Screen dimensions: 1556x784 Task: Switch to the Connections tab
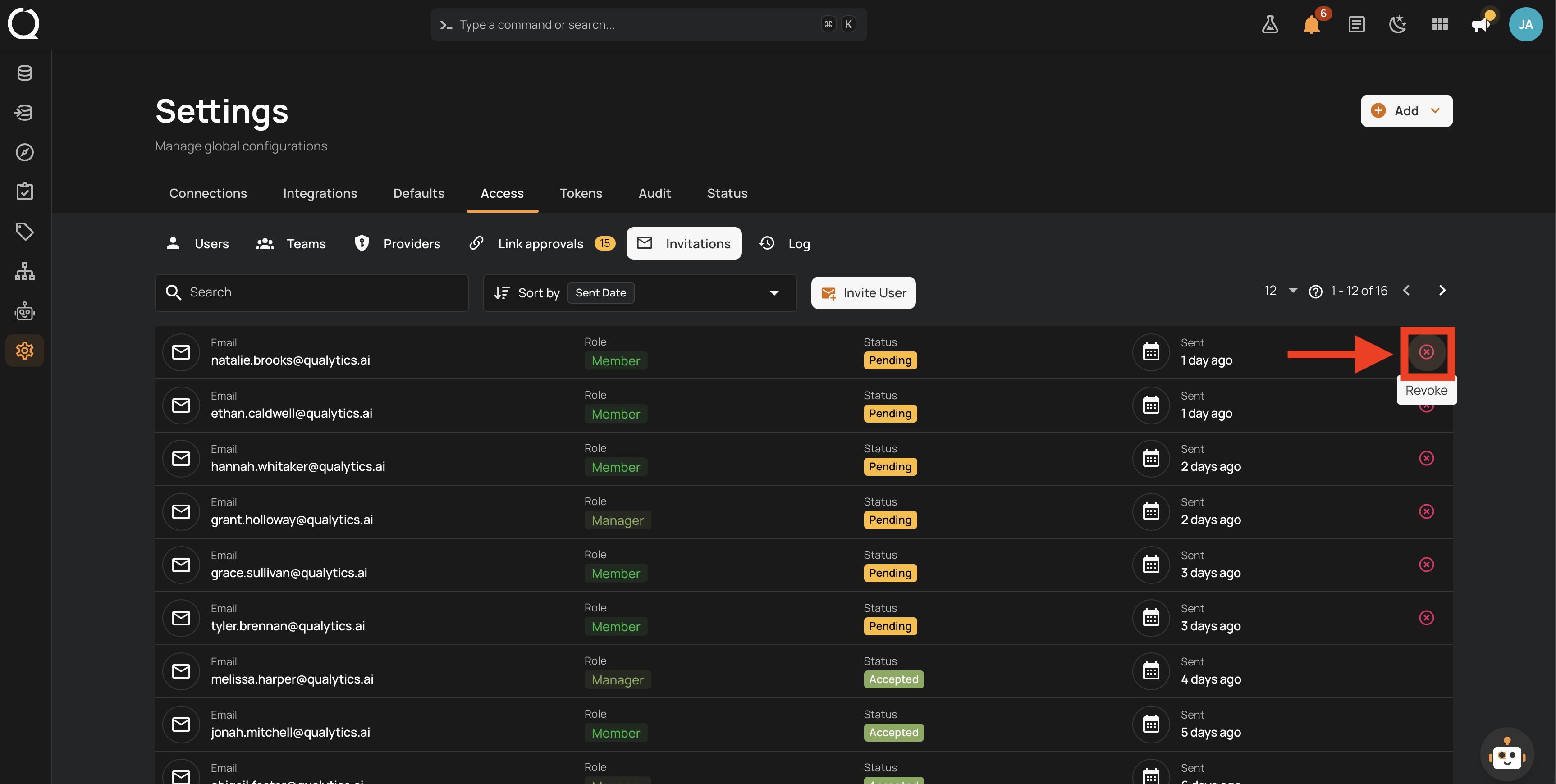pyautogui.click(x=208, y=193)
